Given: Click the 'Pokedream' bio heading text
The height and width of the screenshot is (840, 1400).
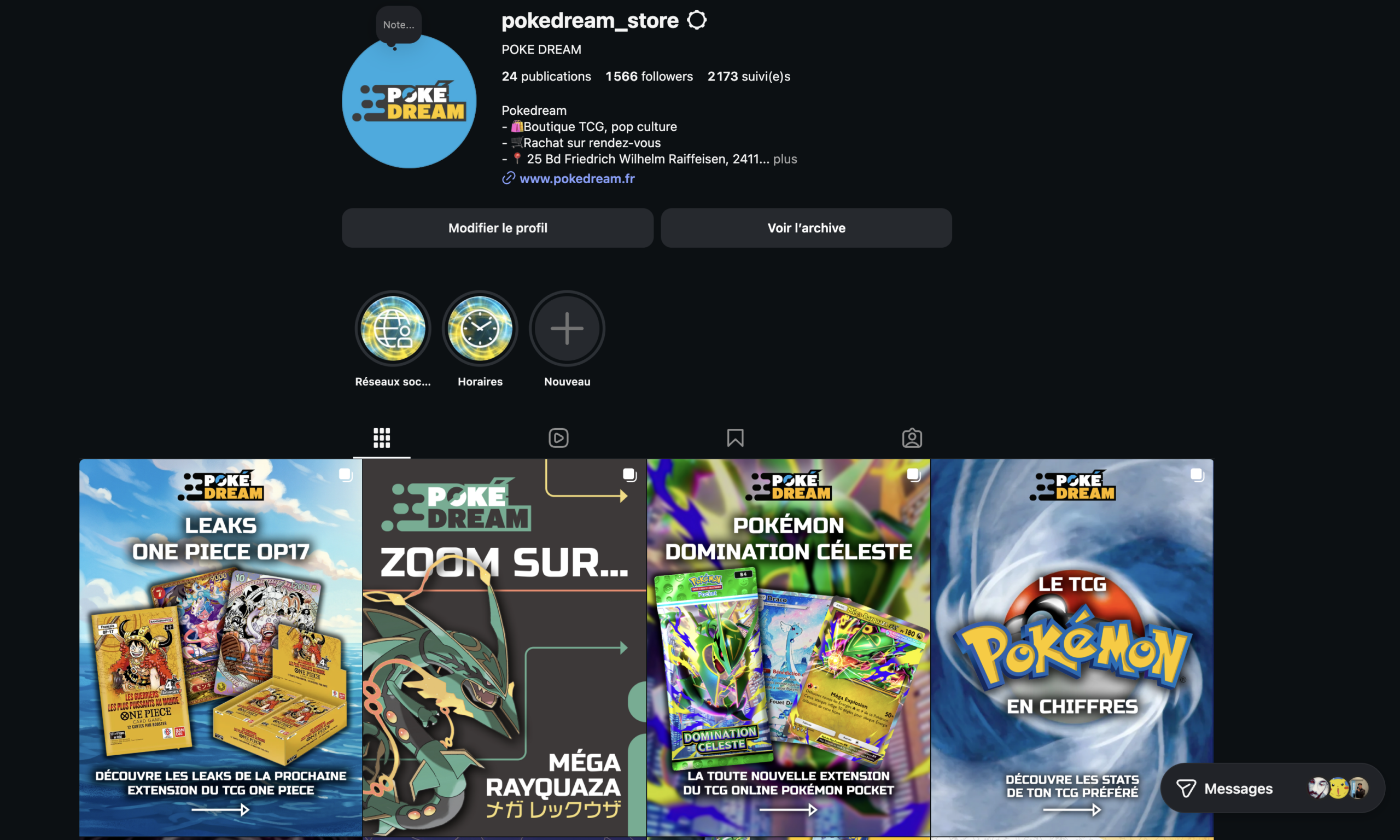Looking at the screenshot, I should pos(534,110).
